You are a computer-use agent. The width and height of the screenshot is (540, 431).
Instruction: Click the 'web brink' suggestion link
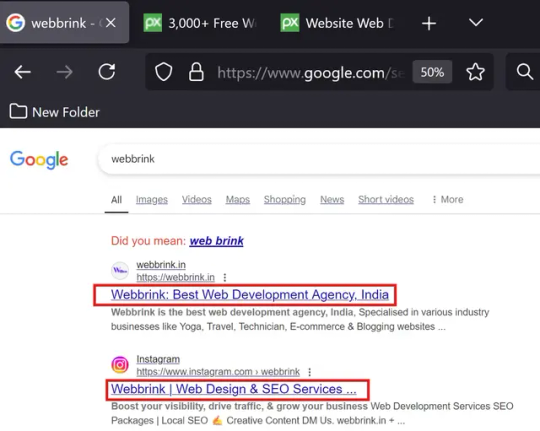coord(216,241)
